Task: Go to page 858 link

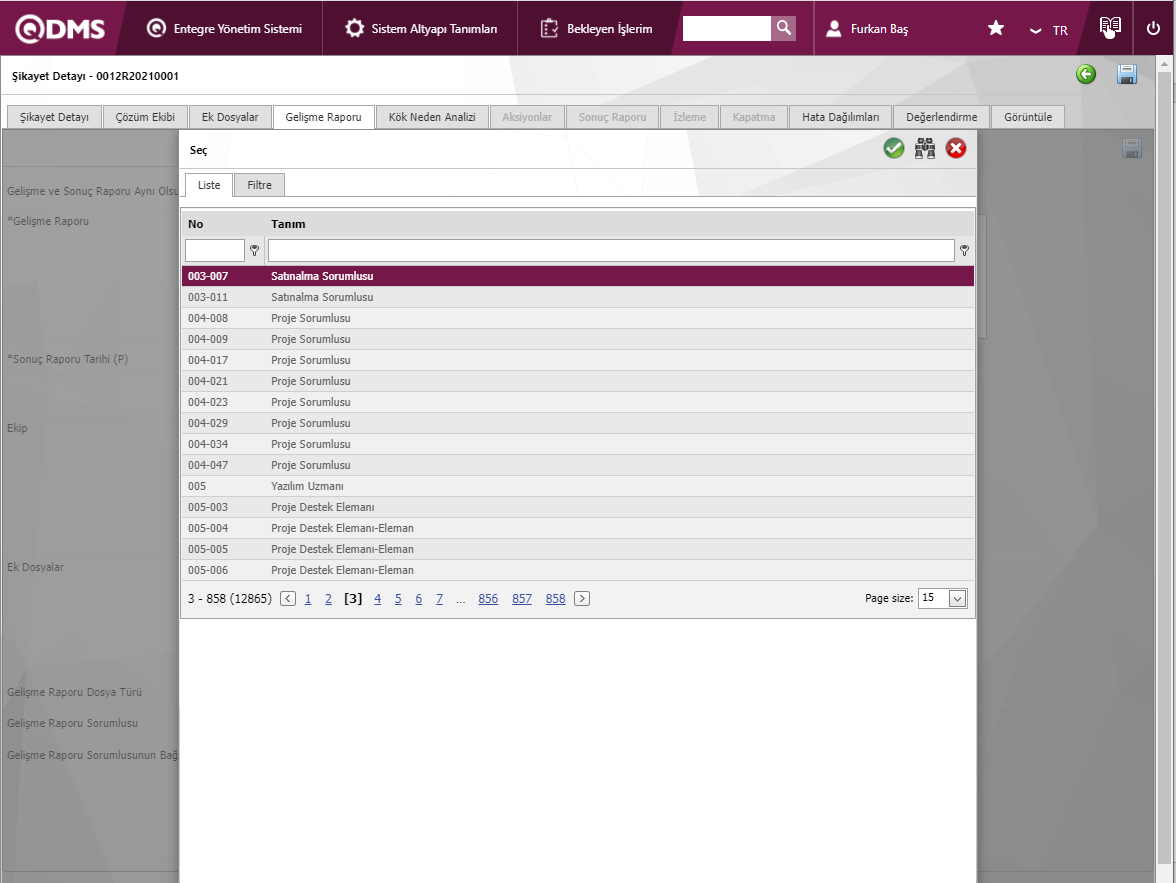Action: click(x=556, y=599)
